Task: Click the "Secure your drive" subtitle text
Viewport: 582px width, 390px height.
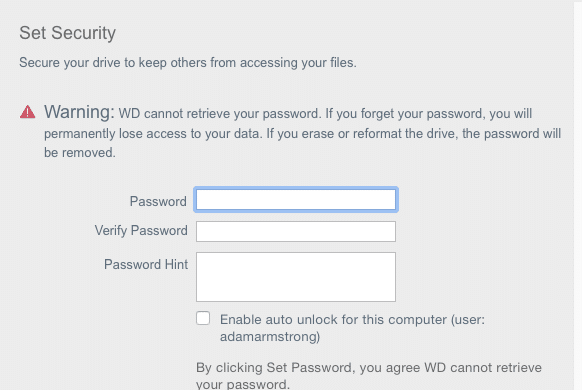Action: [x=188, y=63]
